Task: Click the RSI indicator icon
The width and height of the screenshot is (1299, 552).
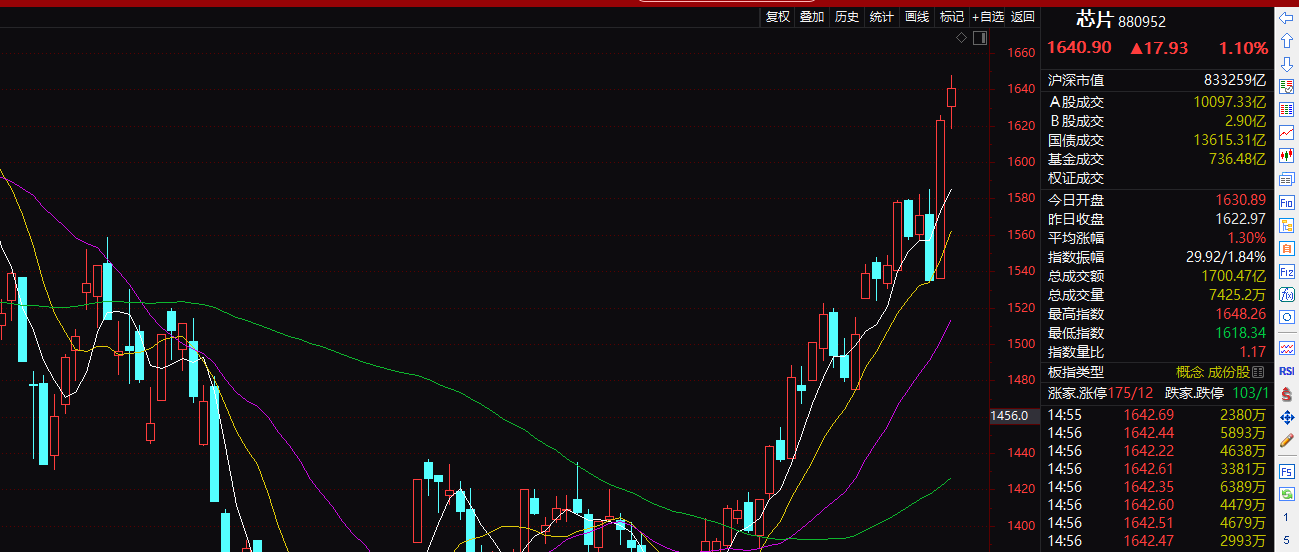Action: [x=1287, y=370]
